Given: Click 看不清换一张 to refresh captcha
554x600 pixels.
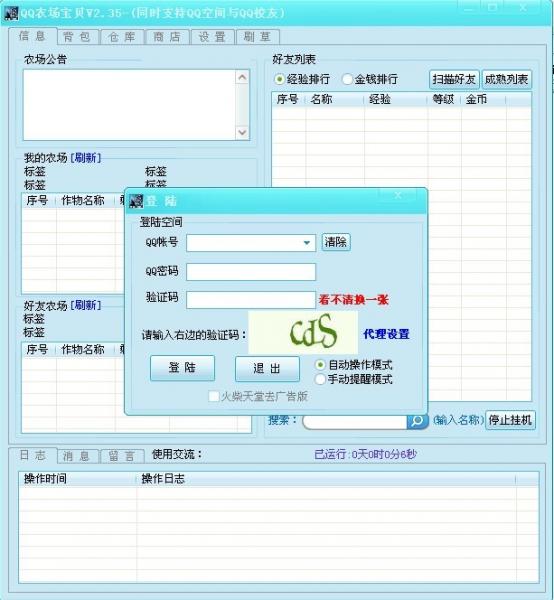Looking at the screenshot, I should pyautogui.click(x=354, y=300).
